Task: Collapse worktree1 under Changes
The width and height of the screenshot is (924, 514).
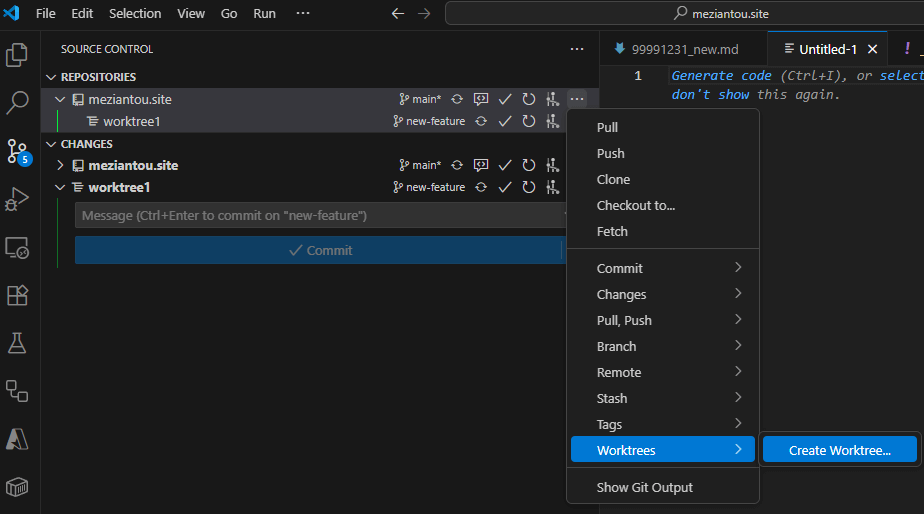Action: pos(60,187)
